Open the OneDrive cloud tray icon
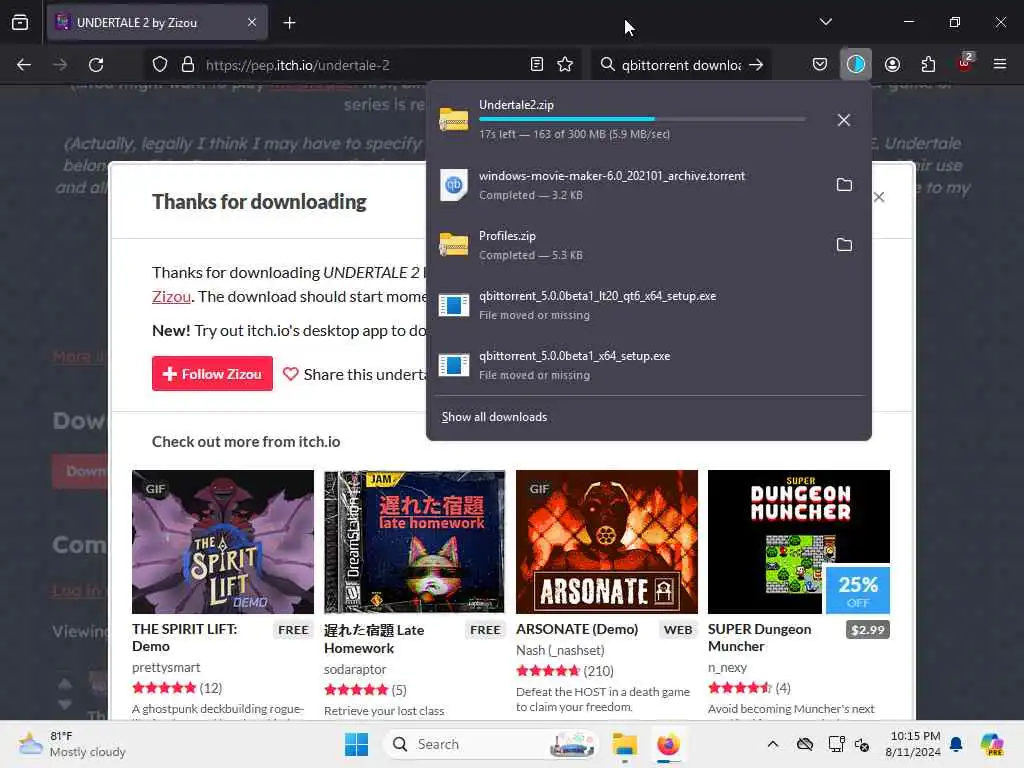 [x=805, y=744]
